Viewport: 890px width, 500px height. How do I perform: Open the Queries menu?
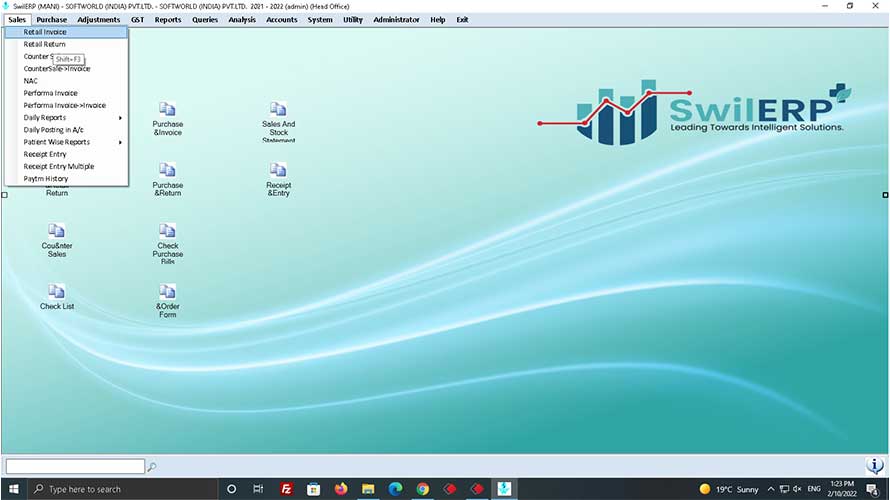(205, 19)
